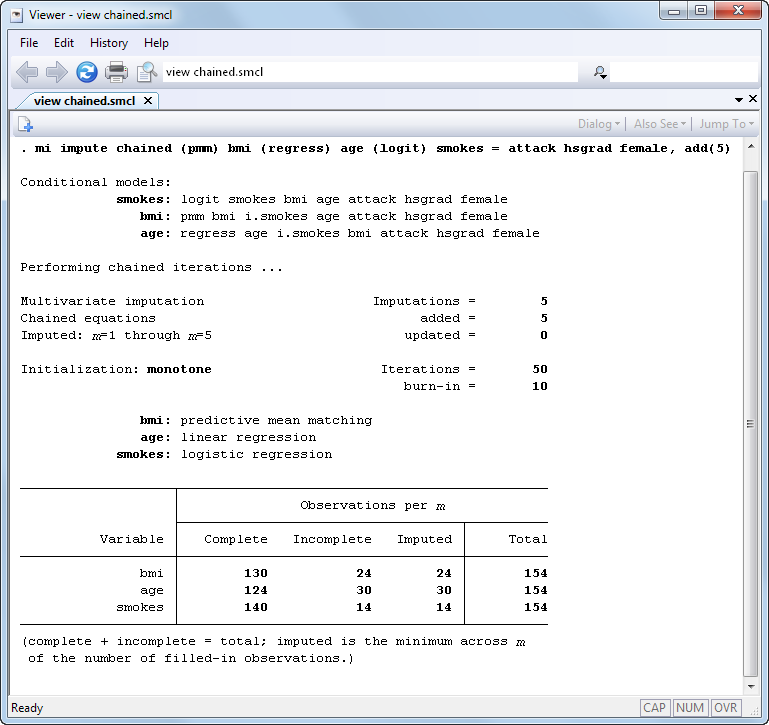Close the view chained.smcl tab
769x725 pixels.
click(x=148, y=101)
